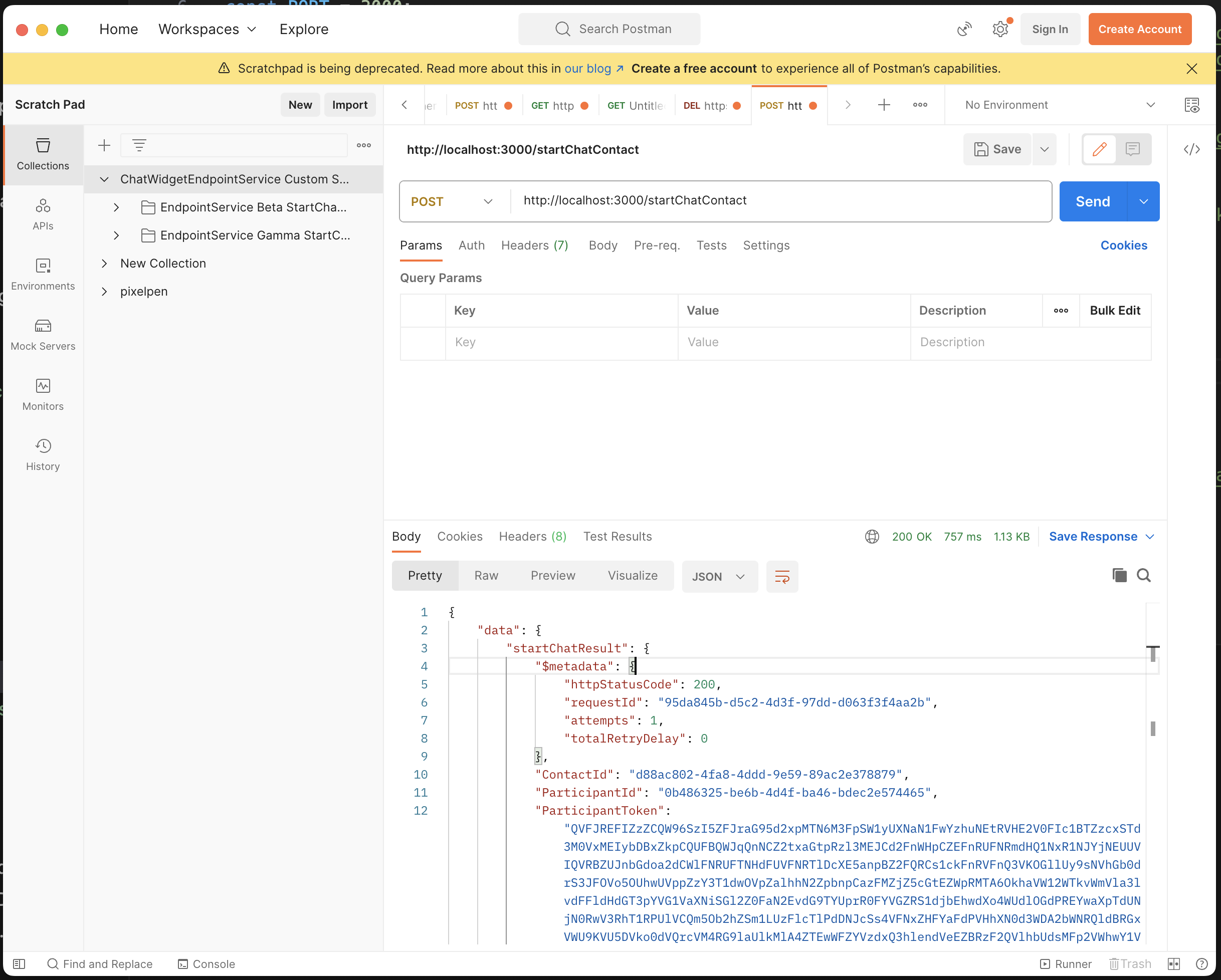Open the APIs sidebar panel

pyautogui.click(x=43, y=214)
